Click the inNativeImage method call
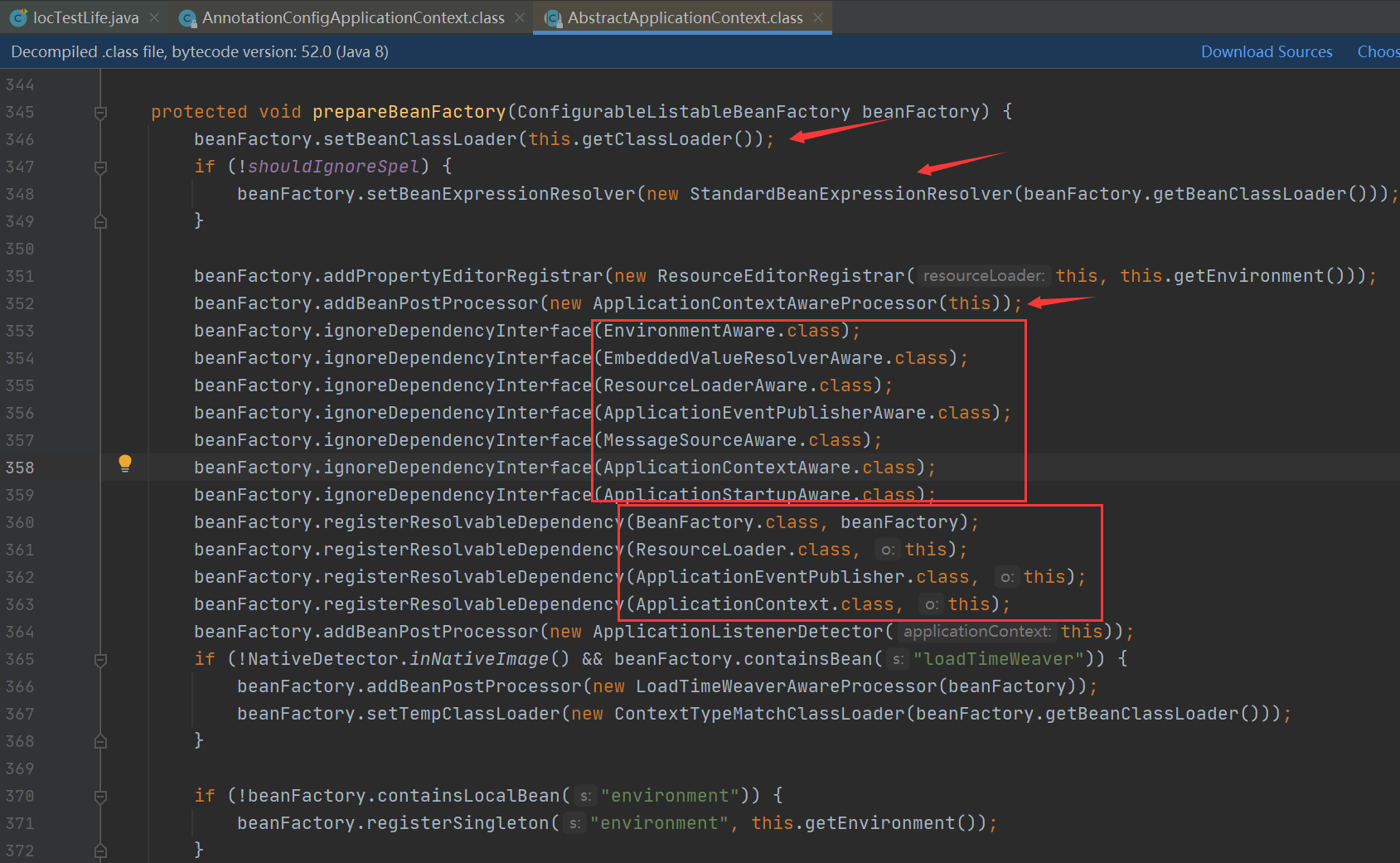The image size is (1400, 863). [x=479, y=659]
